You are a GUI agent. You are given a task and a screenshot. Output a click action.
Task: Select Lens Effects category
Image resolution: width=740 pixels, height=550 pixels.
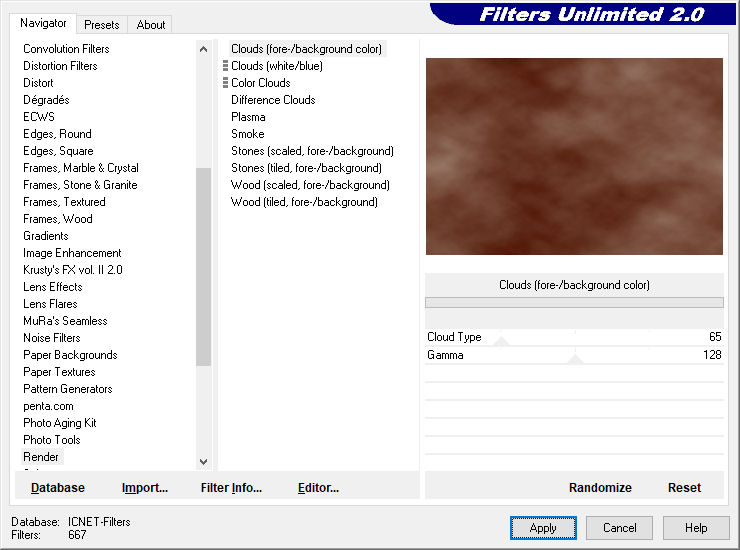52,287
